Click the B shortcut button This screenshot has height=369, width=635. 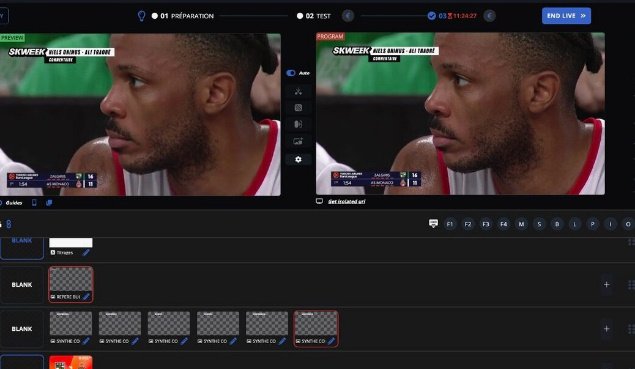coord(557,224)
